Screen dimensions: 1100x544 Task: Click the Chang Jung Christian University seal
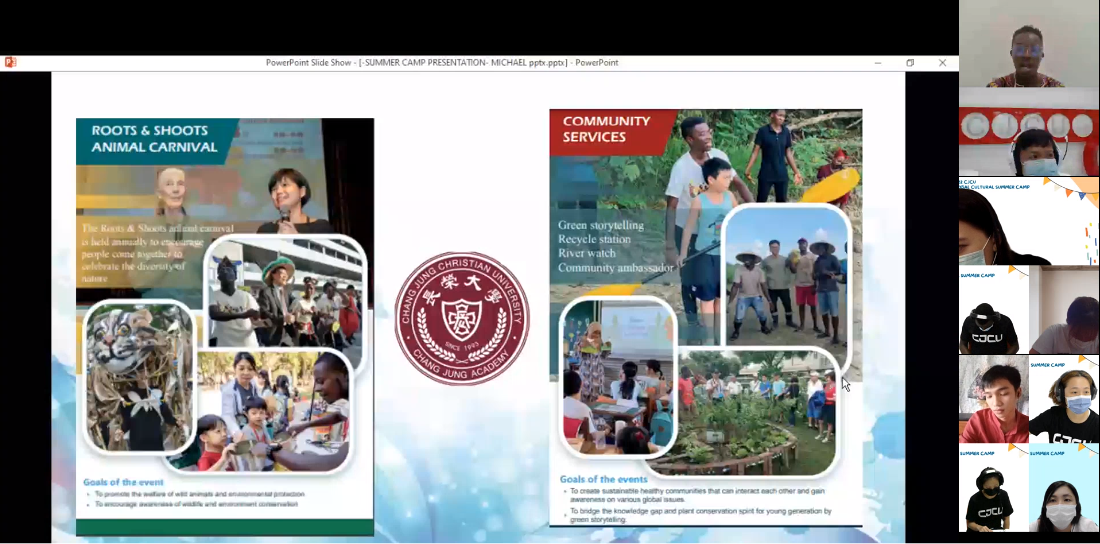(461, 319)
